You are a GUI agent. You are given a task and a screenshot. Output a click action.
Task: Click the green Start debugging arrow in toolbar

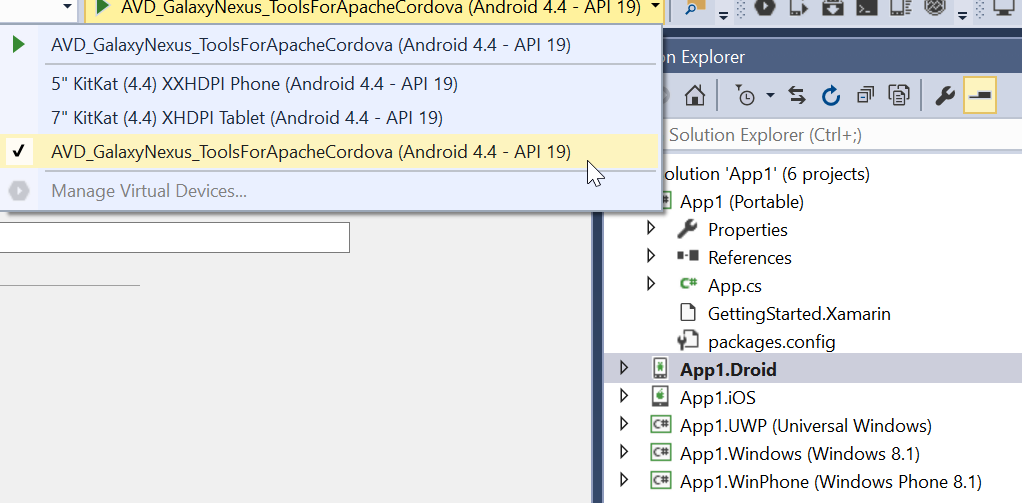[102, 7]
